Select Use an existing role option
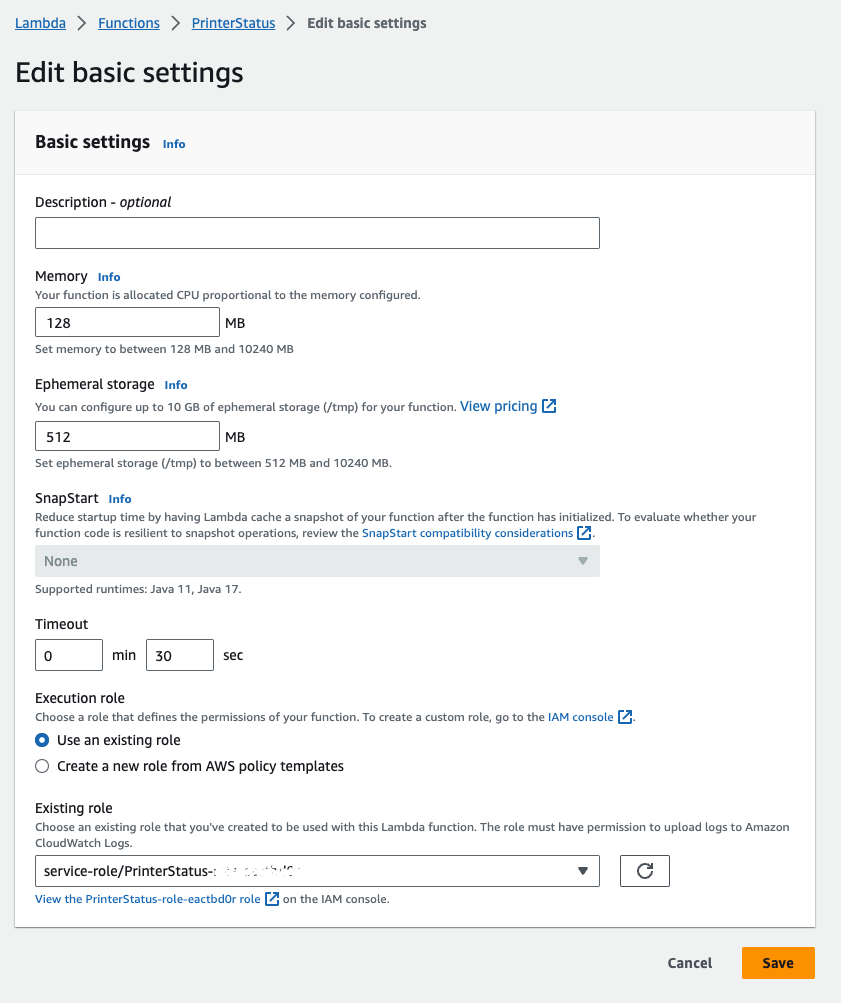The width and height of the screenshot is (841, 1003). pos(42,740)
